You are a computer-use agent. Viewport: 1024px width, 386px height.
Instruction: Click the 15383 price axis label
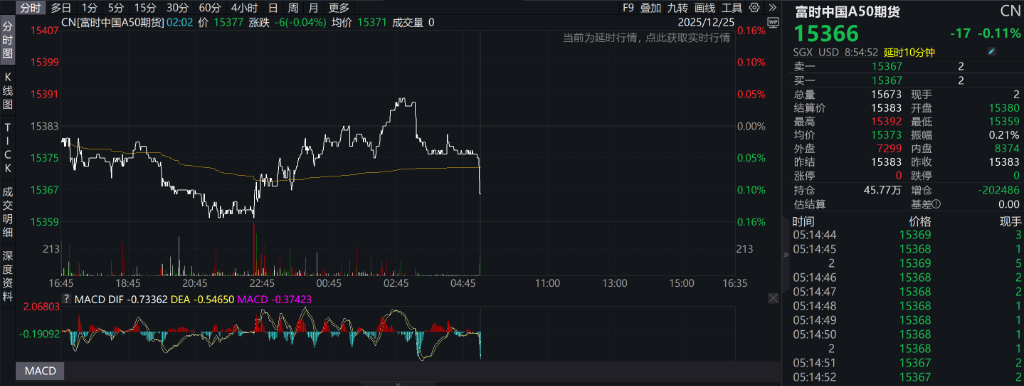(x=44, y=126)
